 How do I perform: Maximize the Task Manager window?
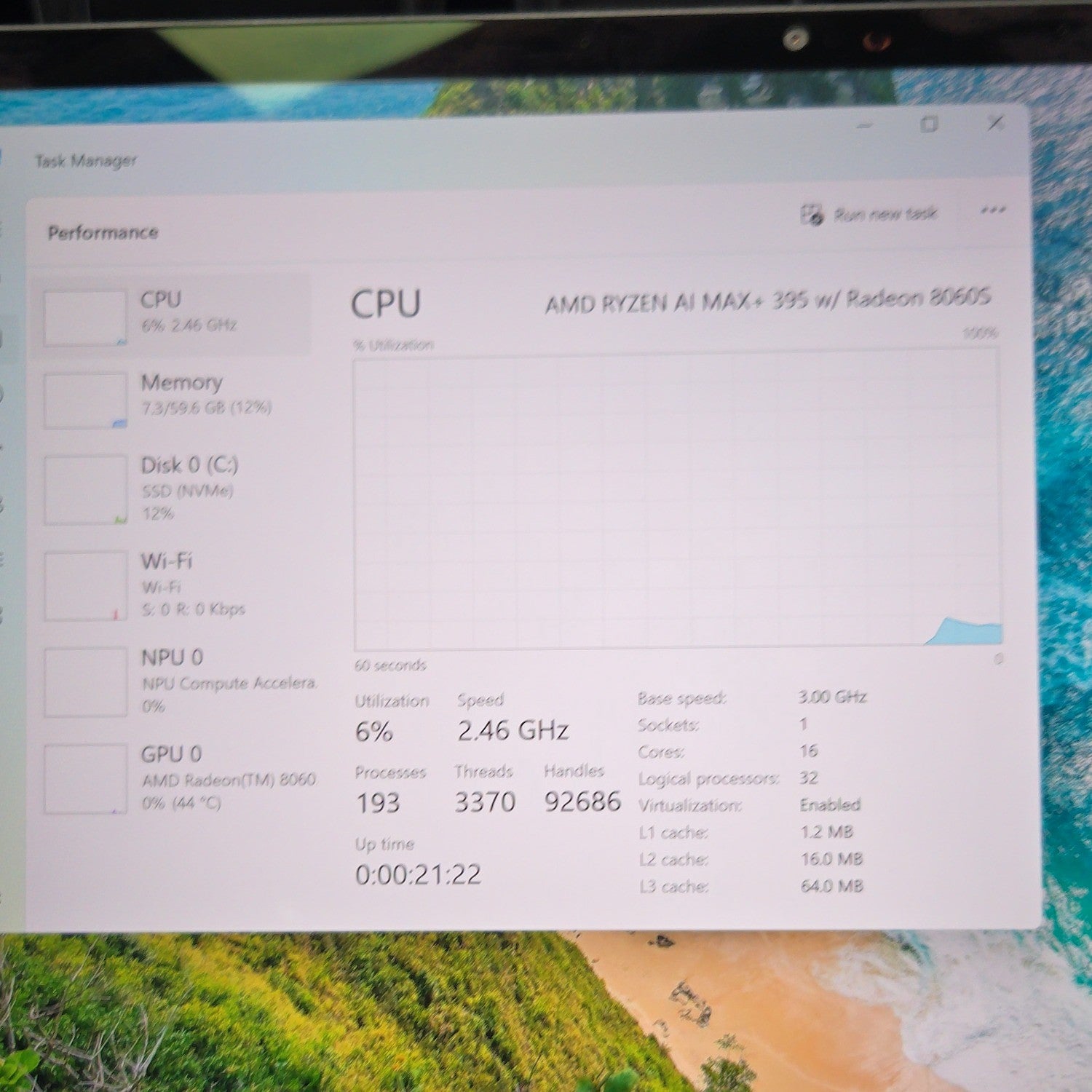point(929,124)
